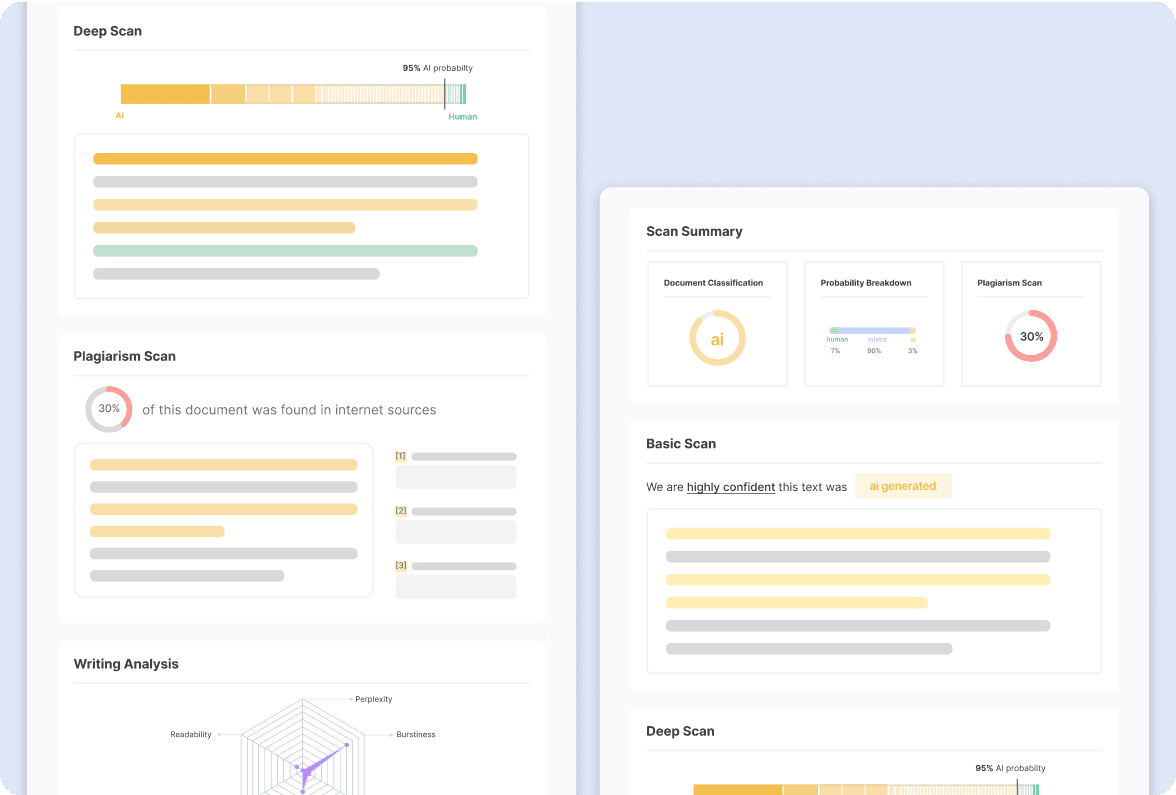1176x795 pixels.
Task: Click the Burstiness axis label
Action: [415, 734]
